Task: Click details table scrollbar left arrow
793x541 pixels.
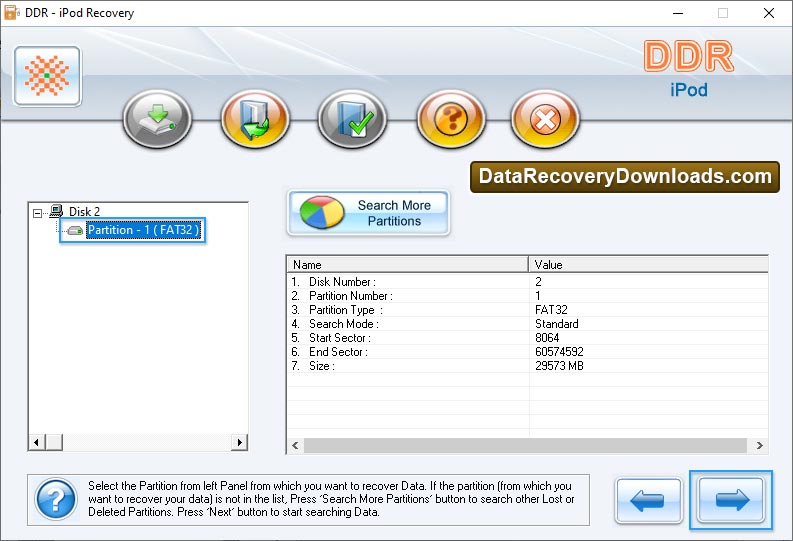Action: (x=295, y=445)
